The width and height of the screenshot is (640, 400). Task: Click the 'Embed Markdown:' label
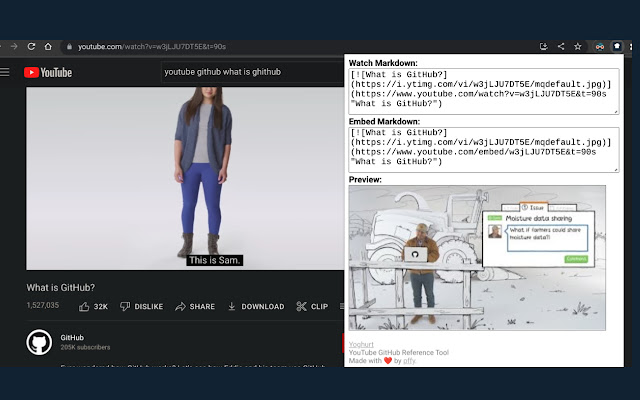pyautogui.click(x=384, y=122)
